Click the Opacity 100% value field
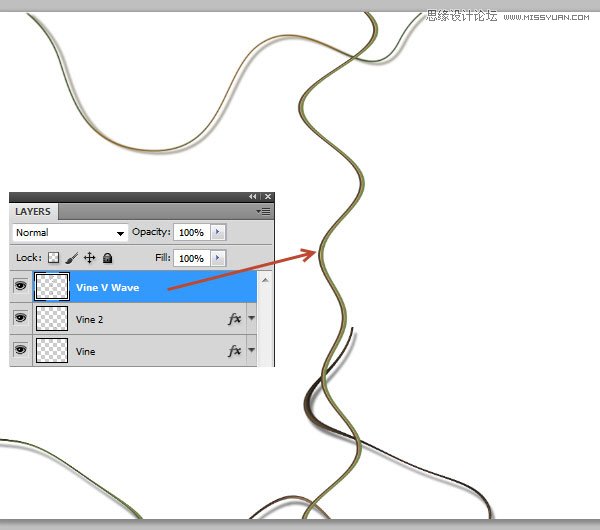 [192, 232]
